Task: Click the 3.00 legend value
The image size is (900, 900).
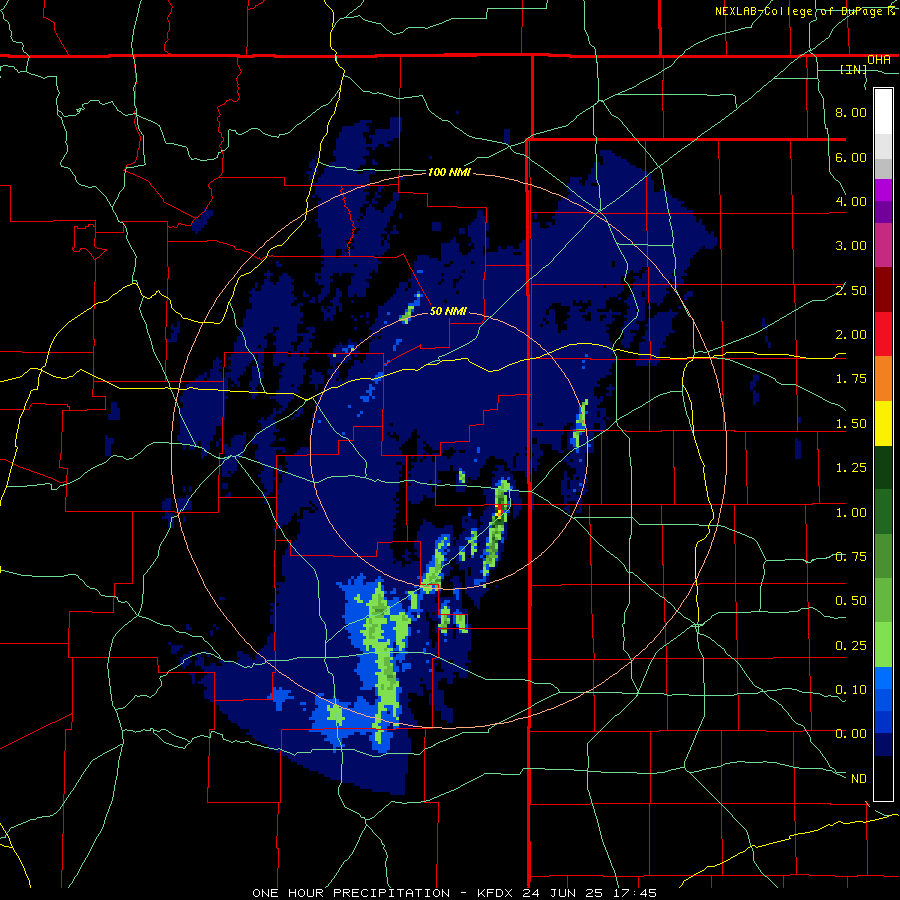Action: pos(851,245)
